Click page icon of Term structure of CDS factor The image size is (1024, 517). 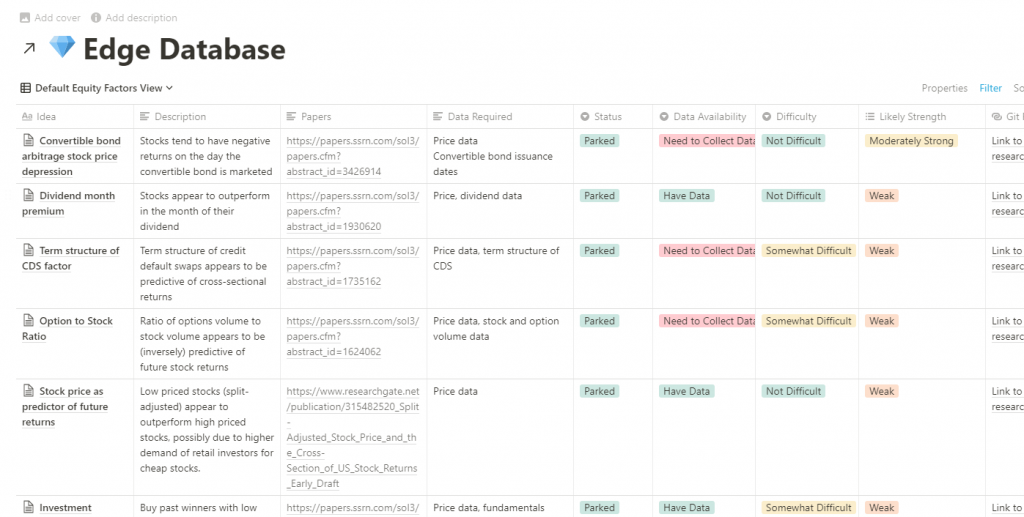[28, 251]
